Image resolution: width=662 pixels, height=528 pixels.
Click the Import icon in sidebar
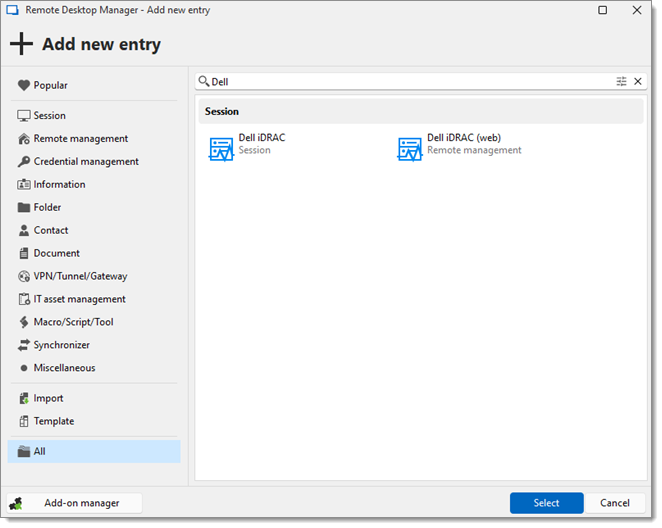coord(24,398)
